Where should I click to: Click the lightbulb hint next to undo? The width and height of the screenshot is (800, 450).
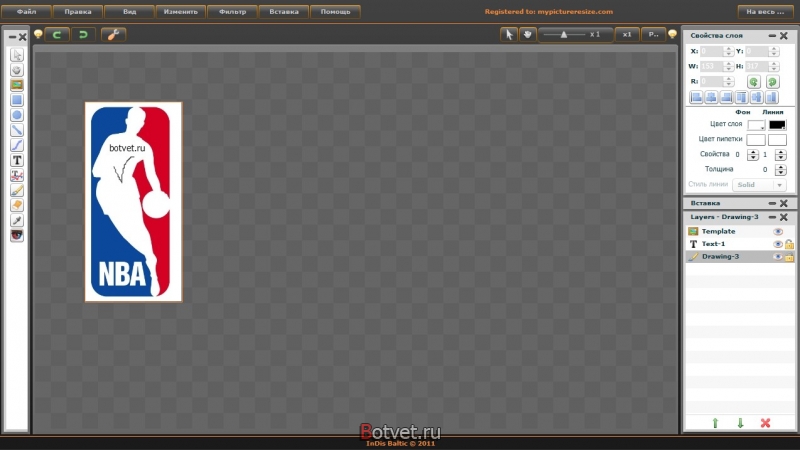click(x=38, y=35)
